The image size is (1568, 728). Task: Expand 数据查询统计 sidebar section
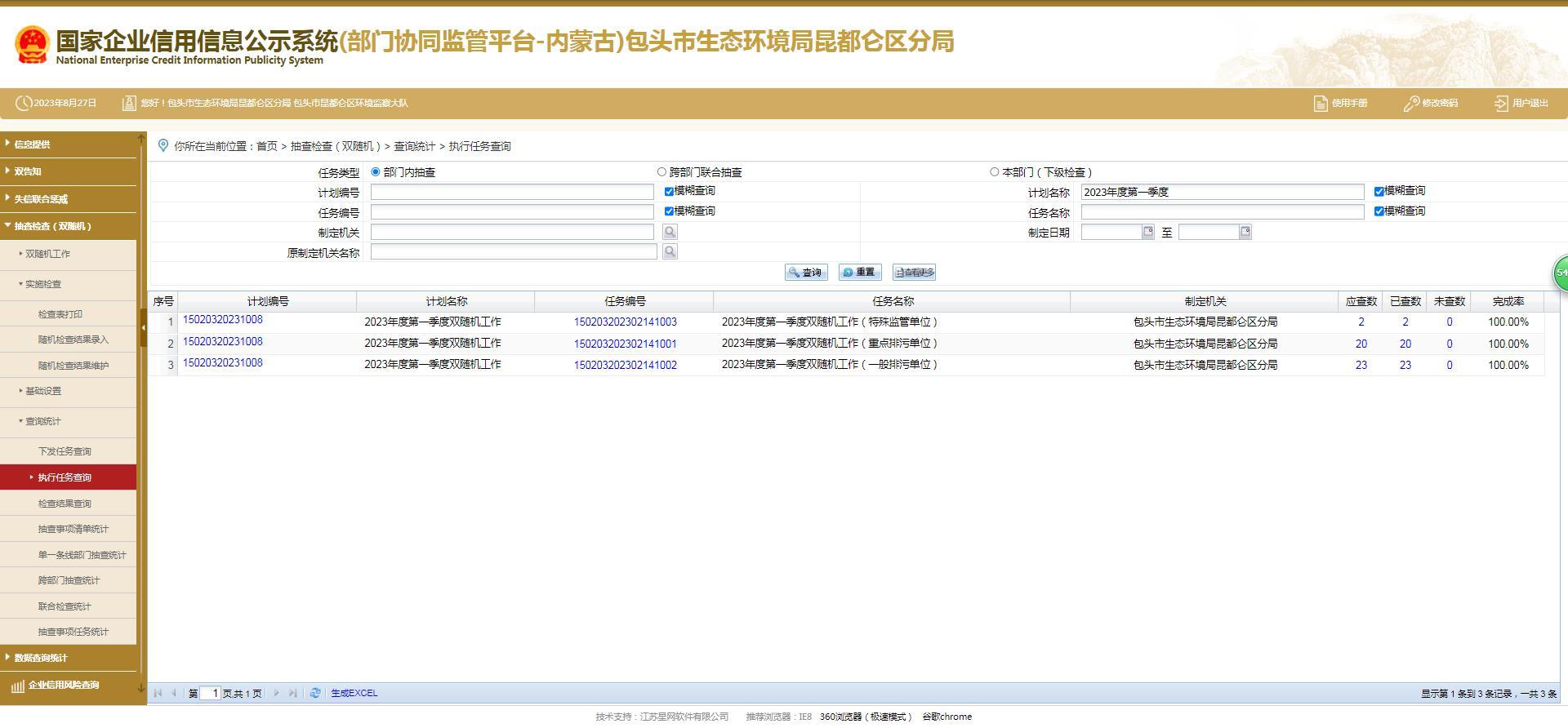tap(69, 658)
